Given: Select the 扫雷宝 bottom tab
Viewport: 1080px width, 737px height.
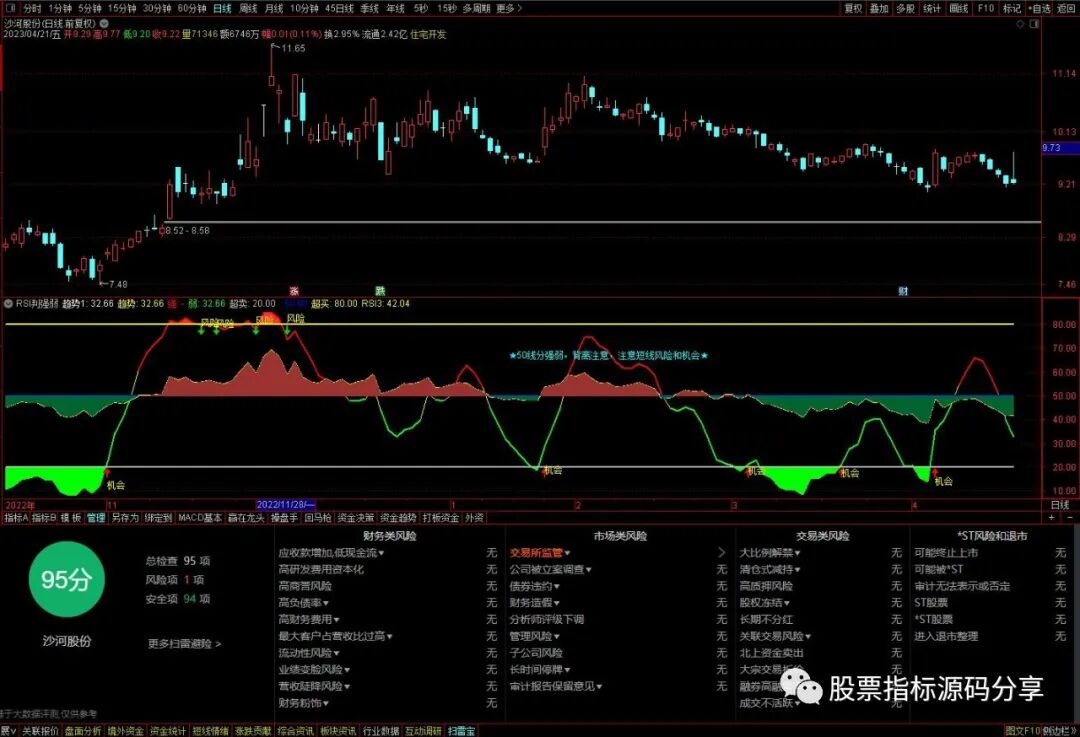Looking at the screenshot, I should point(461,731).
